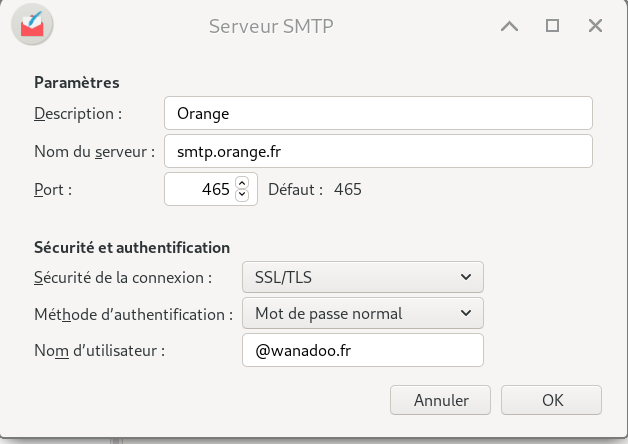This screenshot has width=628, height=444.
Task: Click the Annuler button
Action: point(440,400)
